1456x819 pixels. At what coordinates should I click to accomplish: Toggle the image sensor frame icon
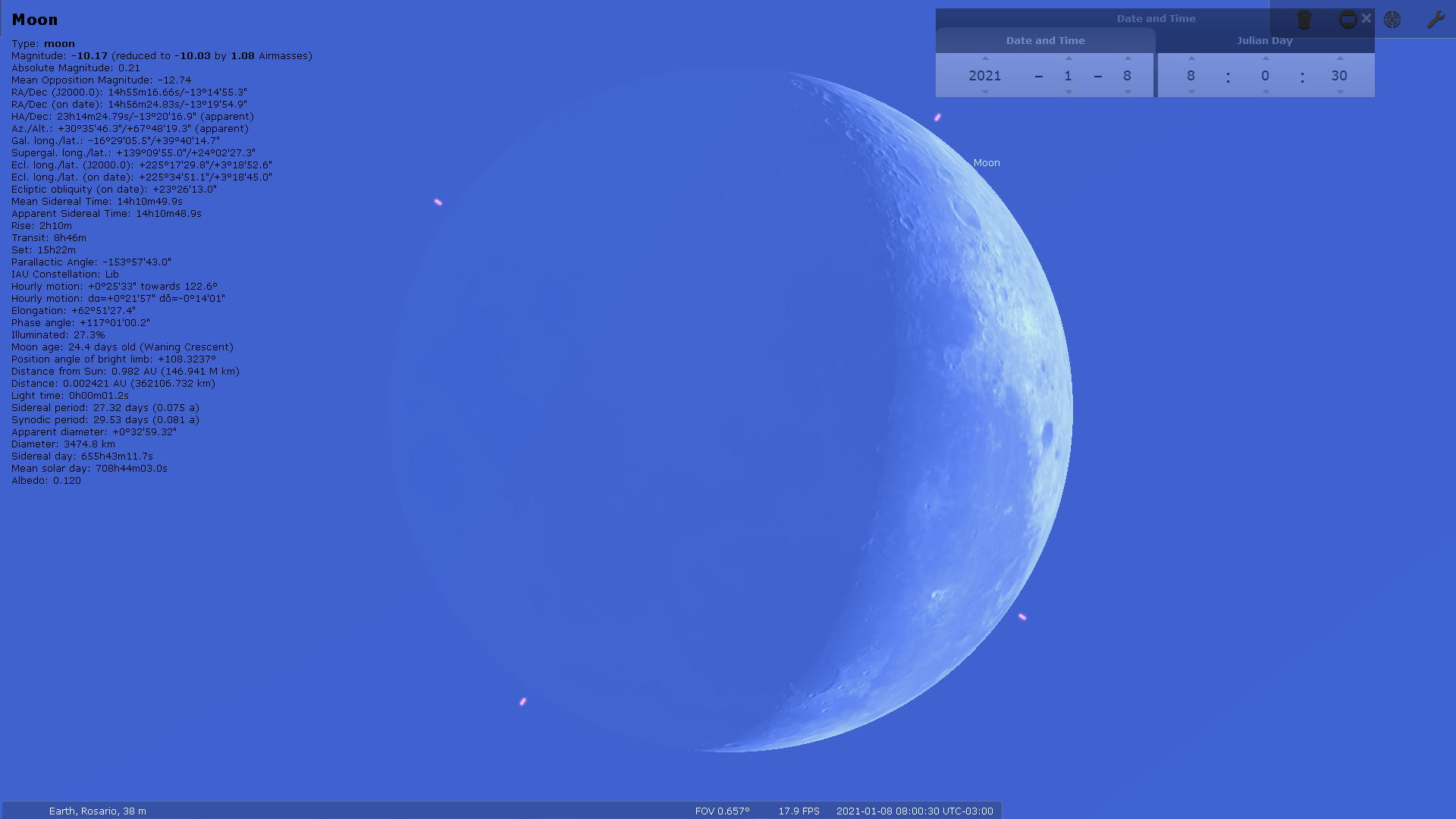[1348, 20]
